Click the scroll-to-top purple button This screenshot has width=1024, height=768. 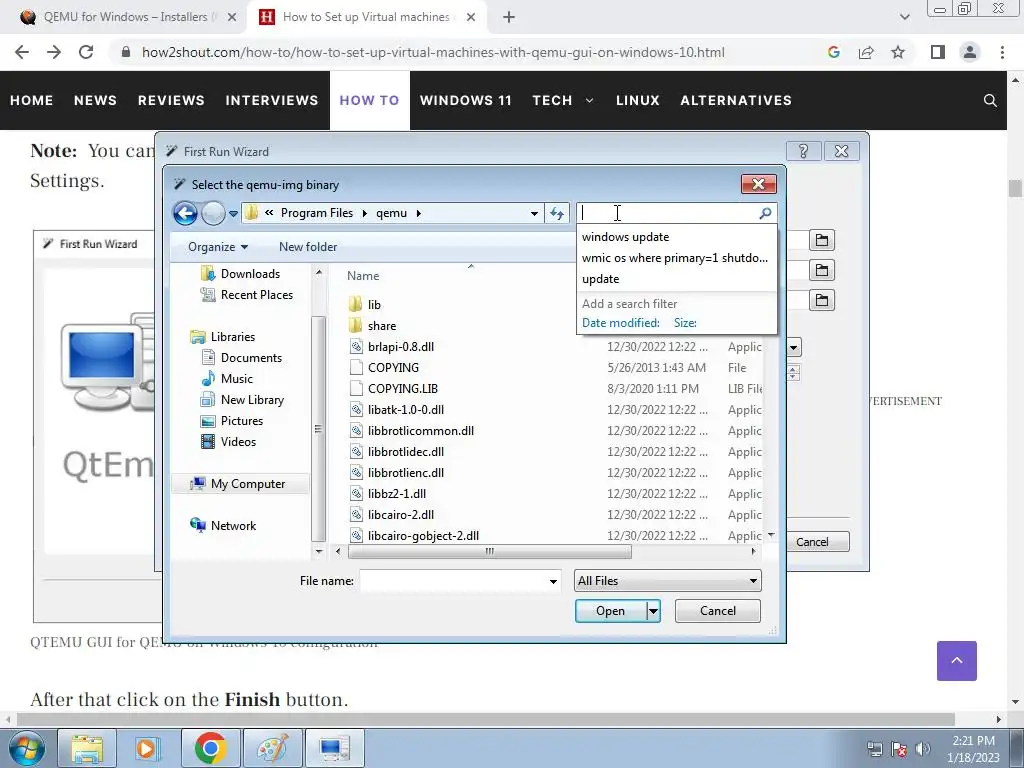coord(957,661)
